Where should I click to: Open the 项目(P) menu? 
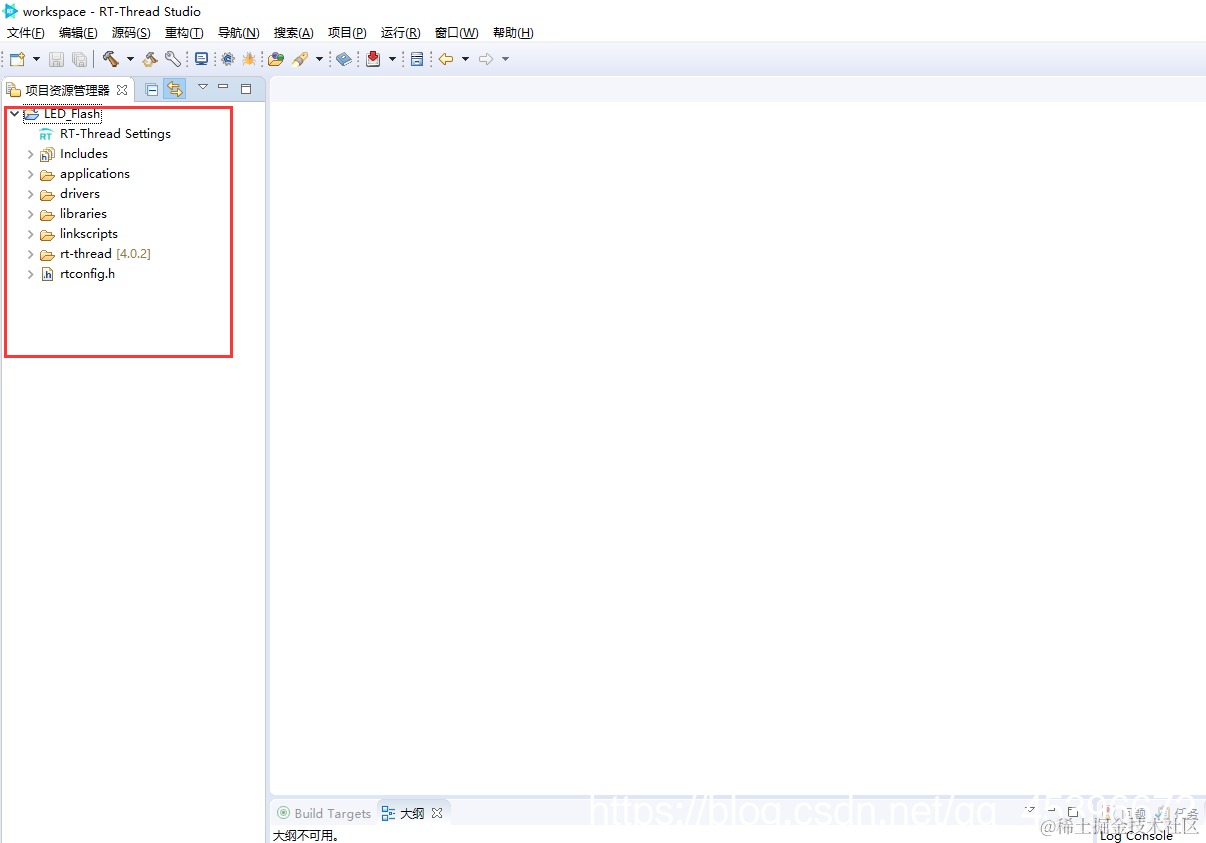(x=347, y=33)
